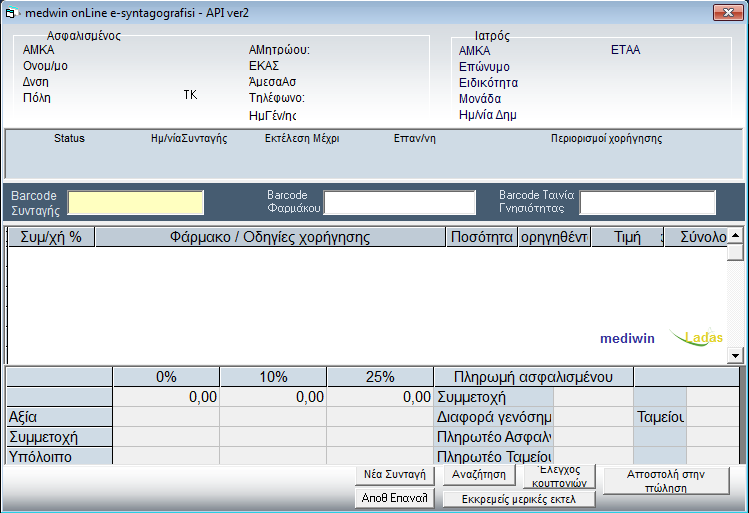Click the Αναζήτηση button
This screenshot has height=513, width=749.
[479, 475]
